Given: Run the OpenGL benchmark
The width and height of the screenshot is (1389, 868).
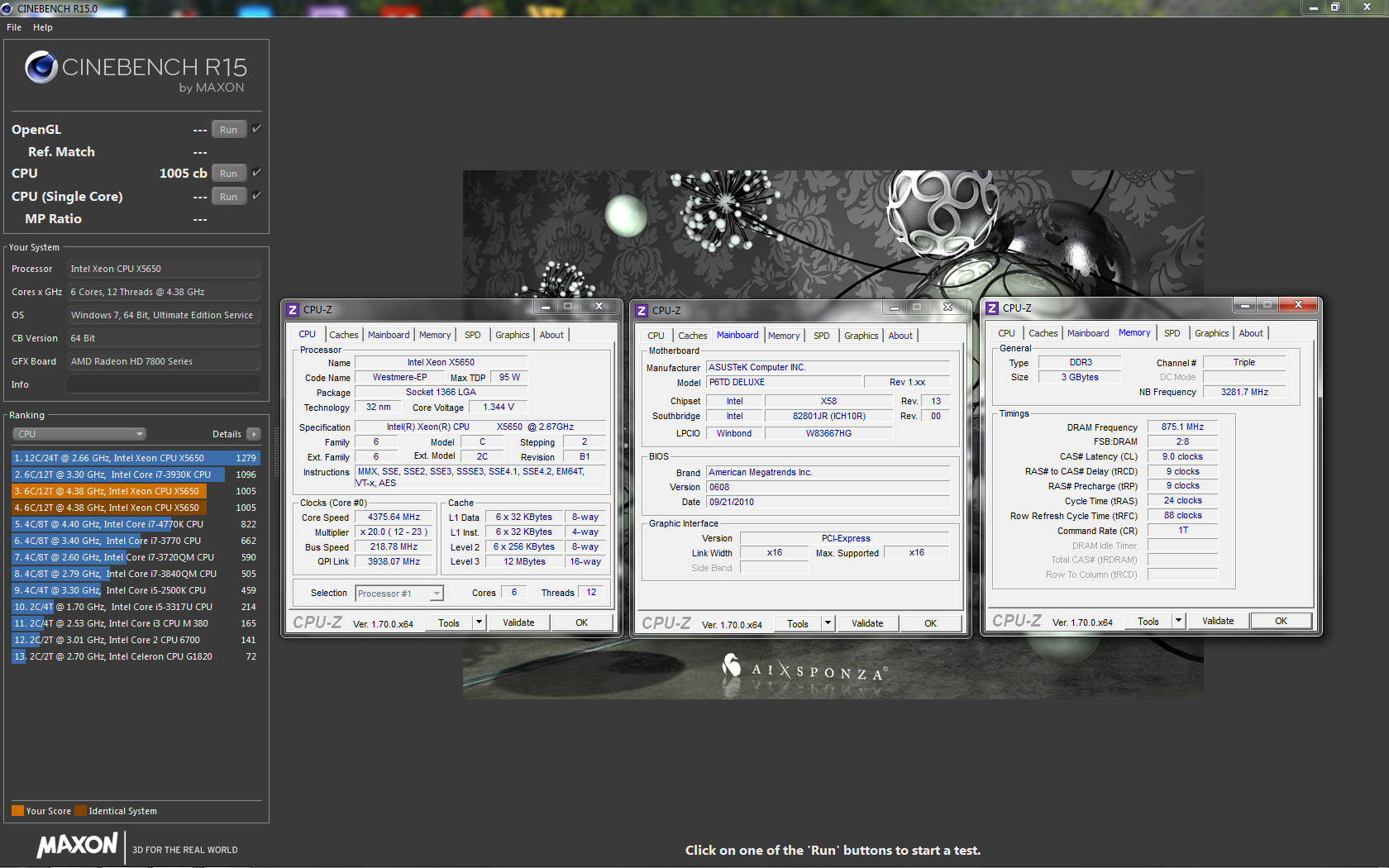Looking at the screenshot, I should (229, 130).
